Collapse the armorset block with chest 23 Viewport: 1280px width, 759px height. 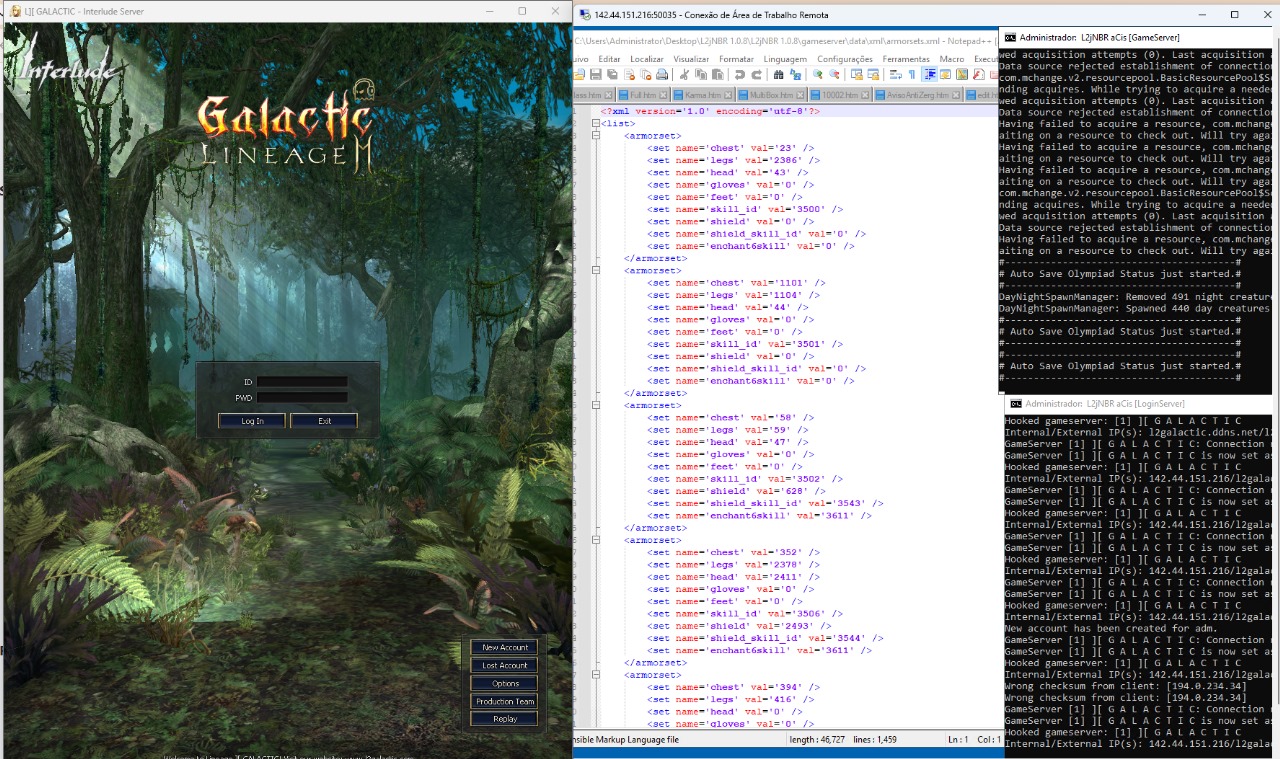(x=596, y=135)
